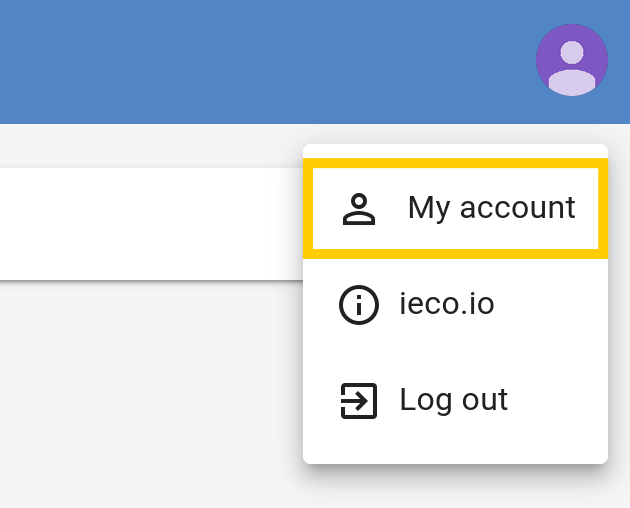Screen dimensions: 630x508
Task: Click the purple user avatar icon
Action: [572, 60]
